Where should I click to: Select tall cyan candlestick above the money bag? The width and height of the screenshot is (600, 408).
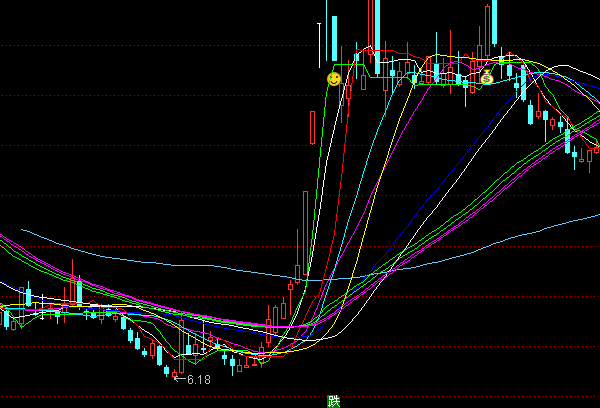point(492,22)
